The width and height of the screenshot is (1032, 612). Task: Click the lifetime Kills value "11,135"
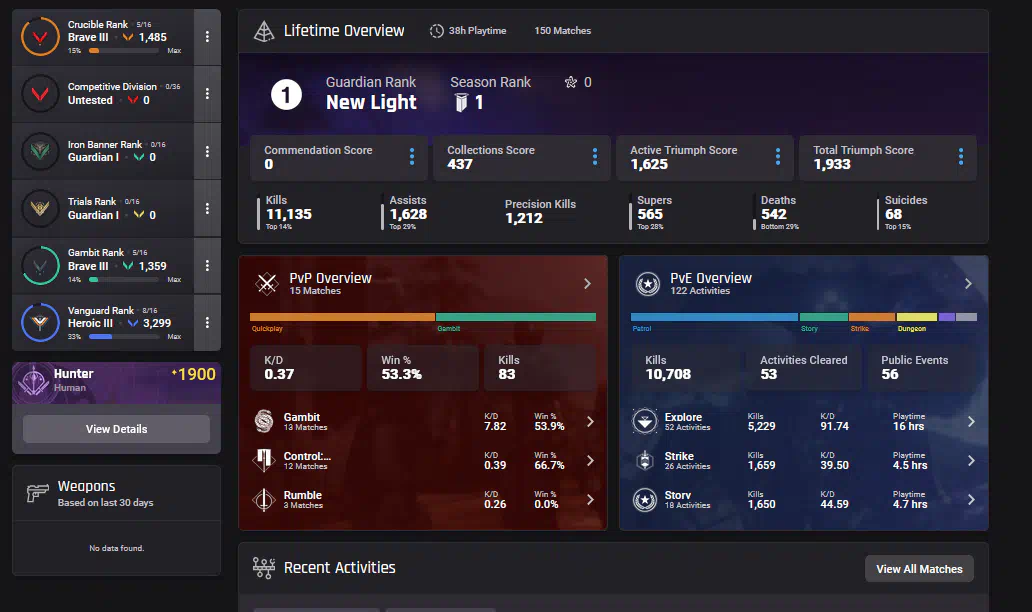tap(289, 215)
